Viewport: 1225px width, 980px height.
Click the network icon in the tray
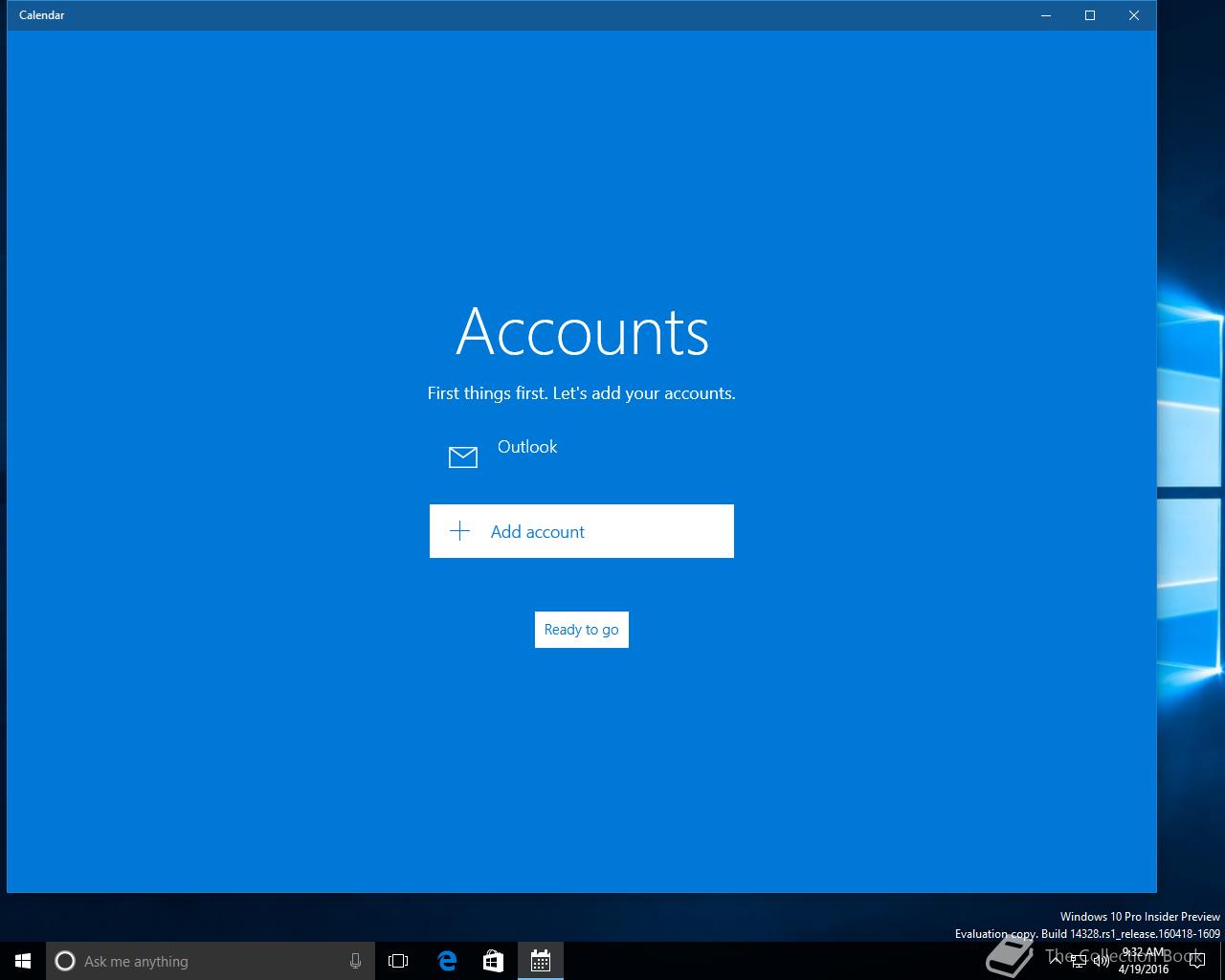[x=1079, y=961]
